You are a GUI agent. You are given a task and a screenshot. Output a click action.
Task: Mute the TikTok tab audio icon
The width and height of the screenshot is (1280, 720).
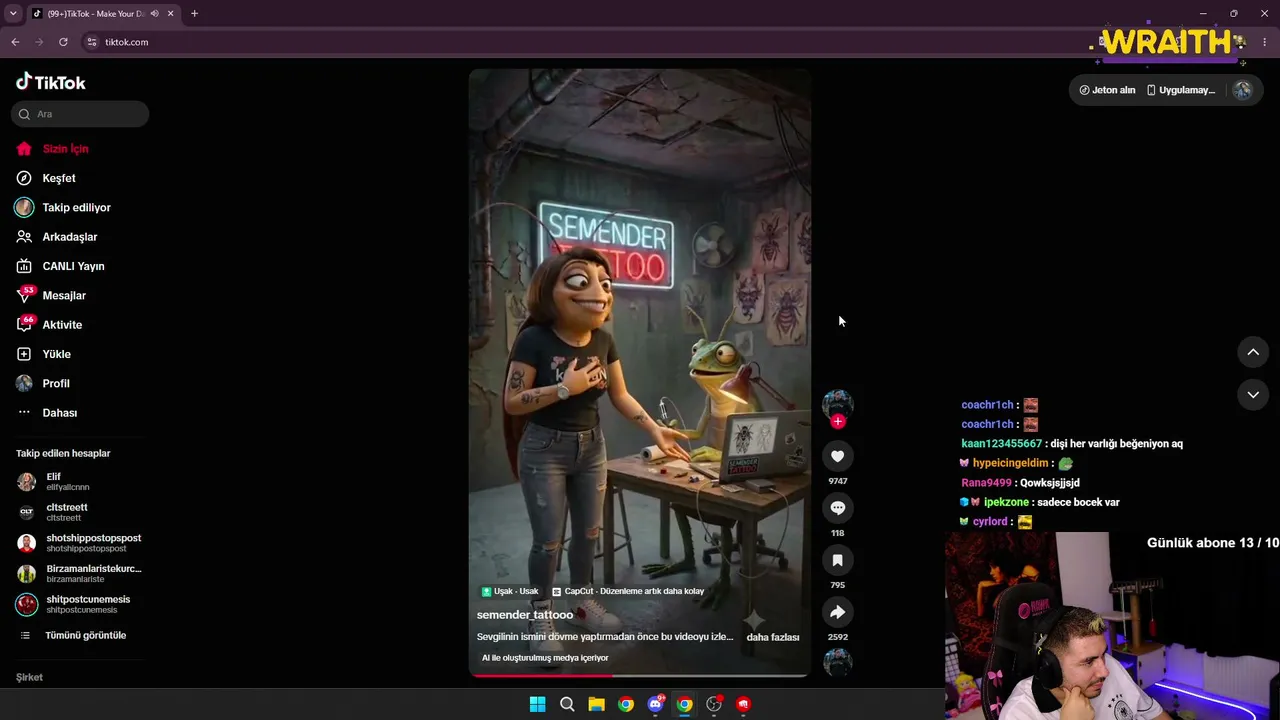click(154, 14)
